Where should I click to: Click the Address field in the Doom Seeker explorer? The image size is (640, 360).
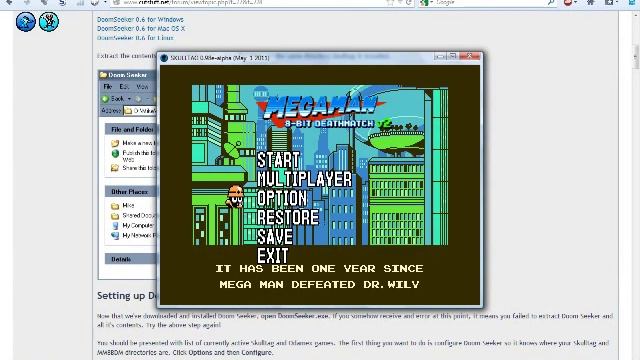coord(140,111)
